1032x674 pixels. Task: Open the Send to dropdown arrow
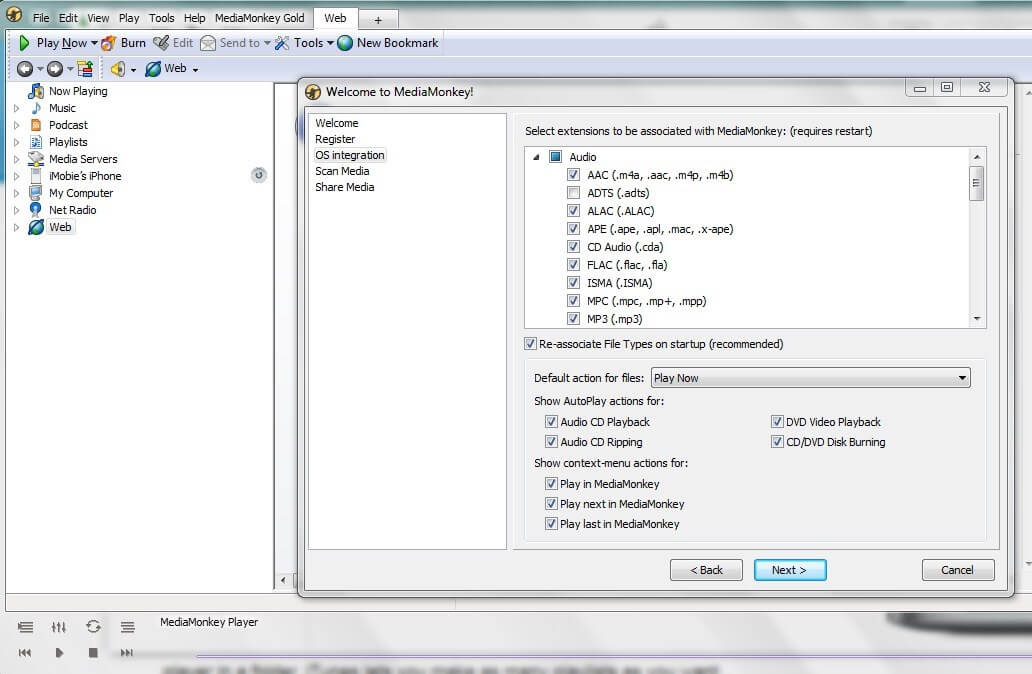tap(267, 43)
